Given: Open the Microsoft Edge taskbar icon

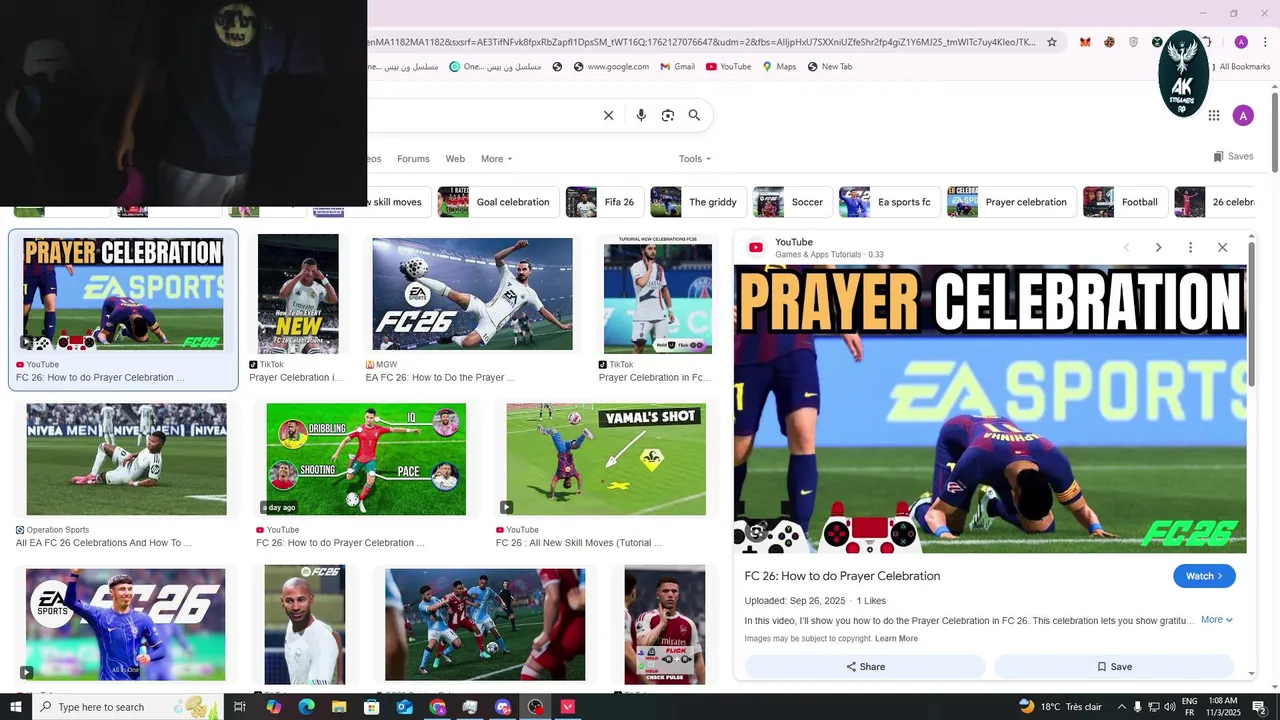Looking at the screenshot, I should [x=306, y=707].
